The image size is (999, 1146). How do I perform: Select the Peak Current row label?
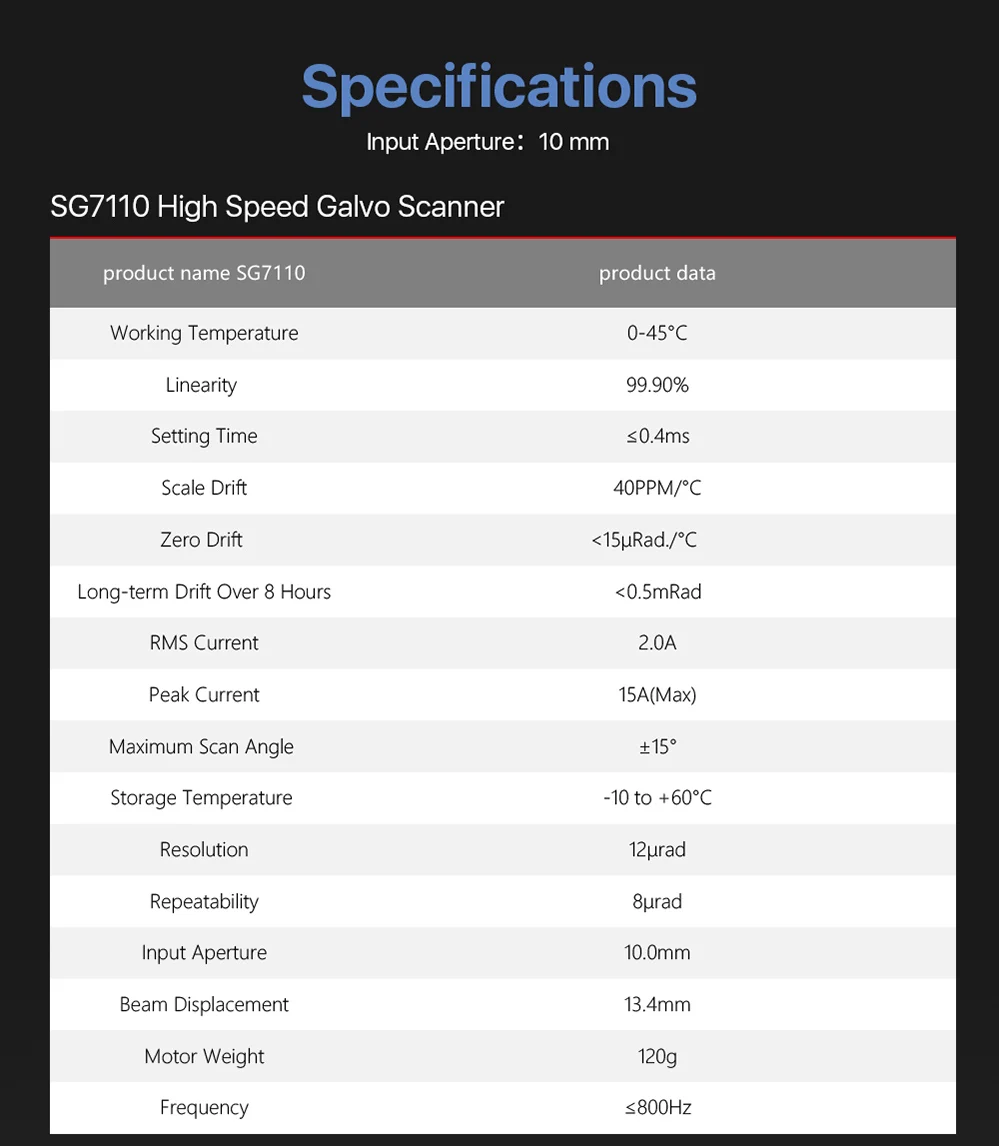(x=204, y=695)
